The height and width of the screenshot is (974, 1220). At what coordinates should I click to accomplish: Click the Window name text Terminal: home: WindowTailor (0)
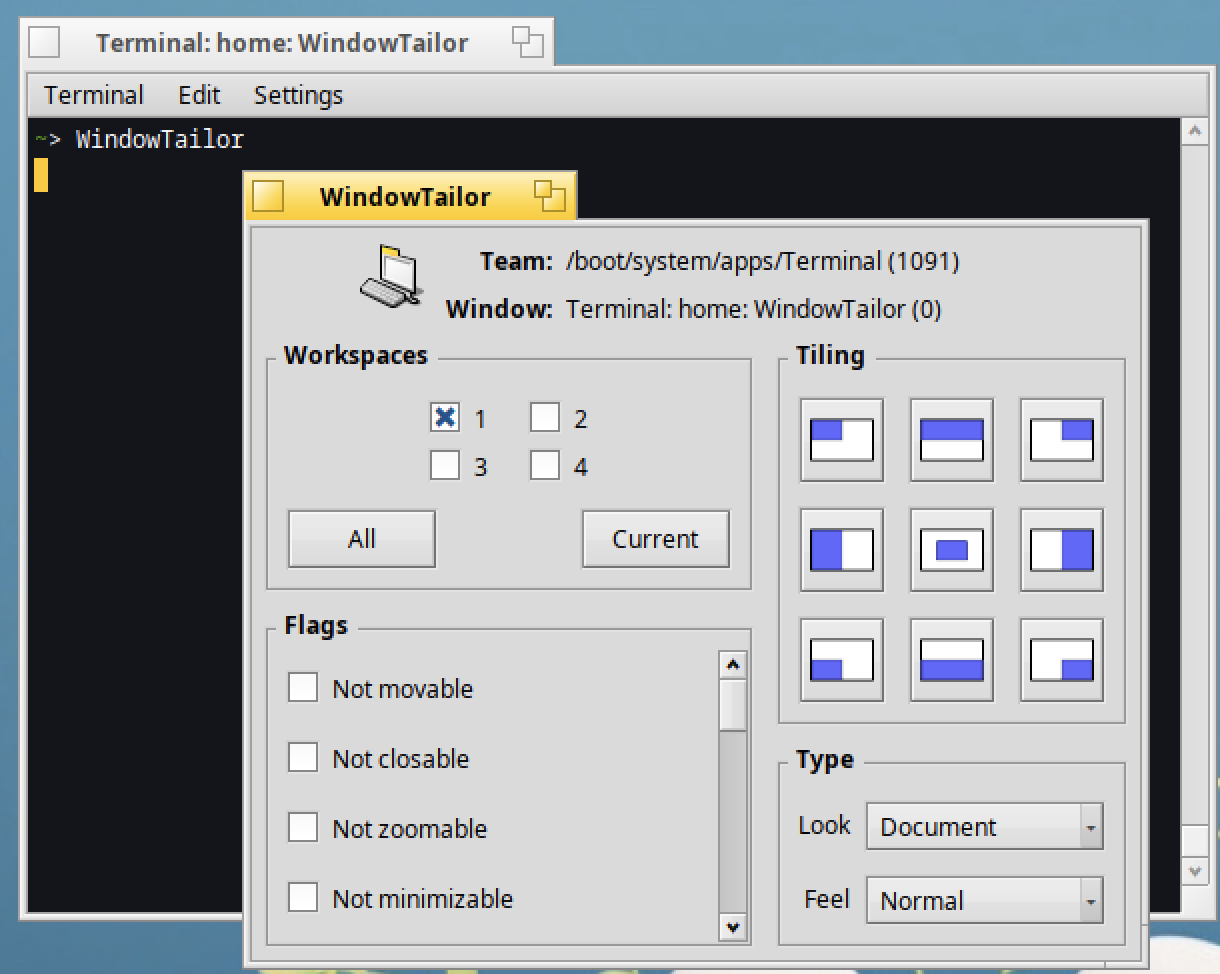coord(754,309)
